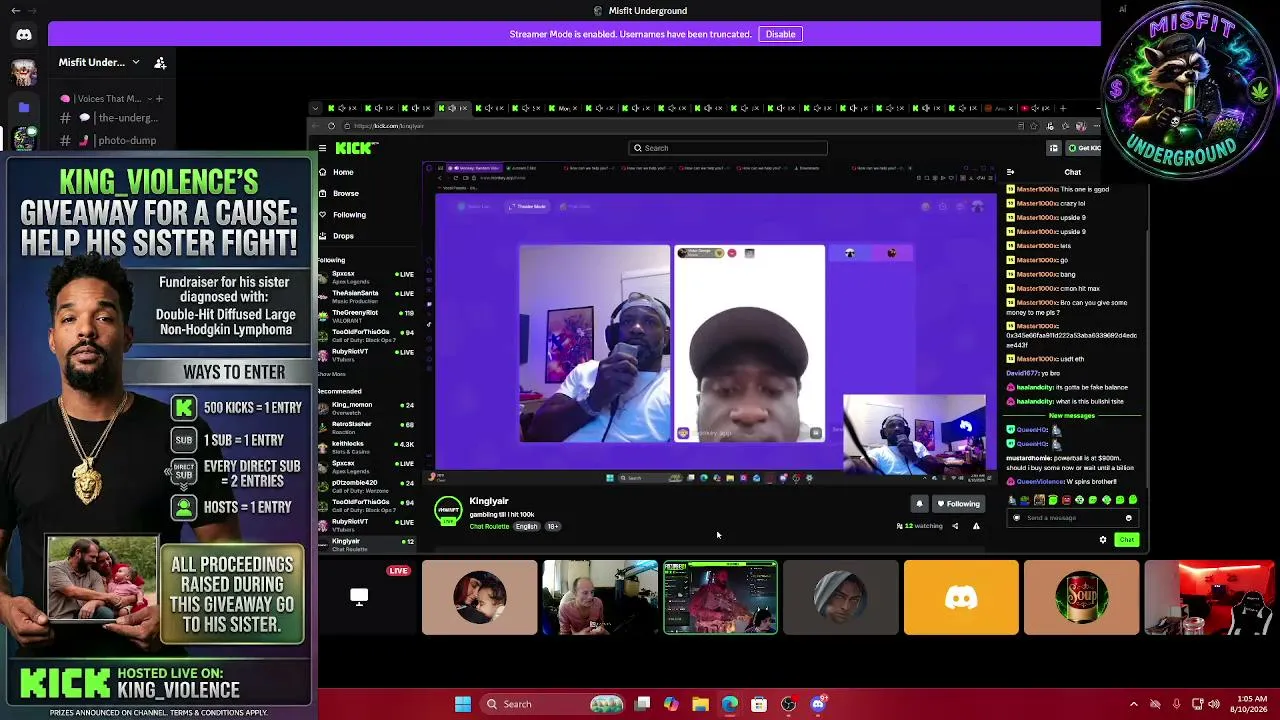Screen dimensions: 1280x720
Task: Click the Chat Roulette category link
Action: (490, 526)
